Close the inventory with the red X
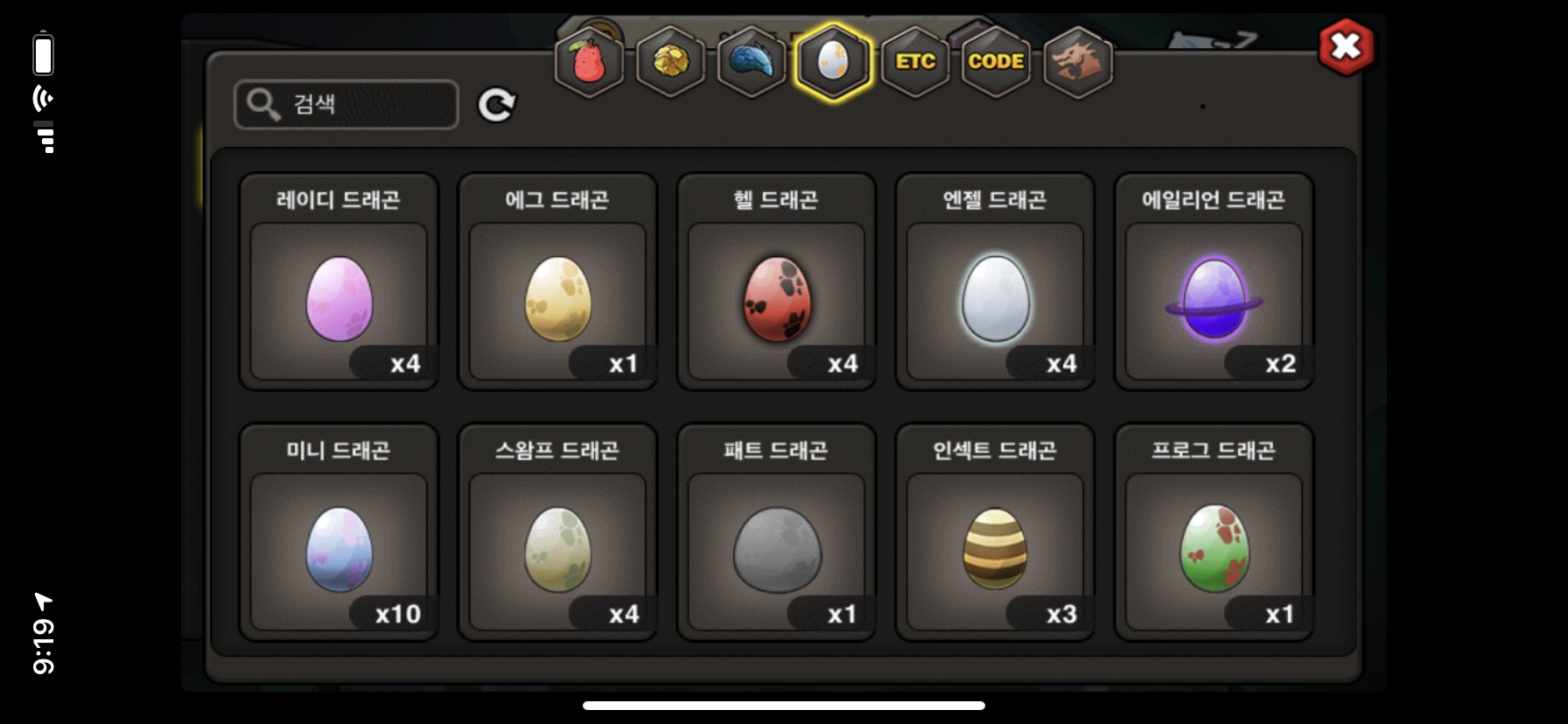Viewport: 1568px width, 724px height. [x=1346, y=46]
